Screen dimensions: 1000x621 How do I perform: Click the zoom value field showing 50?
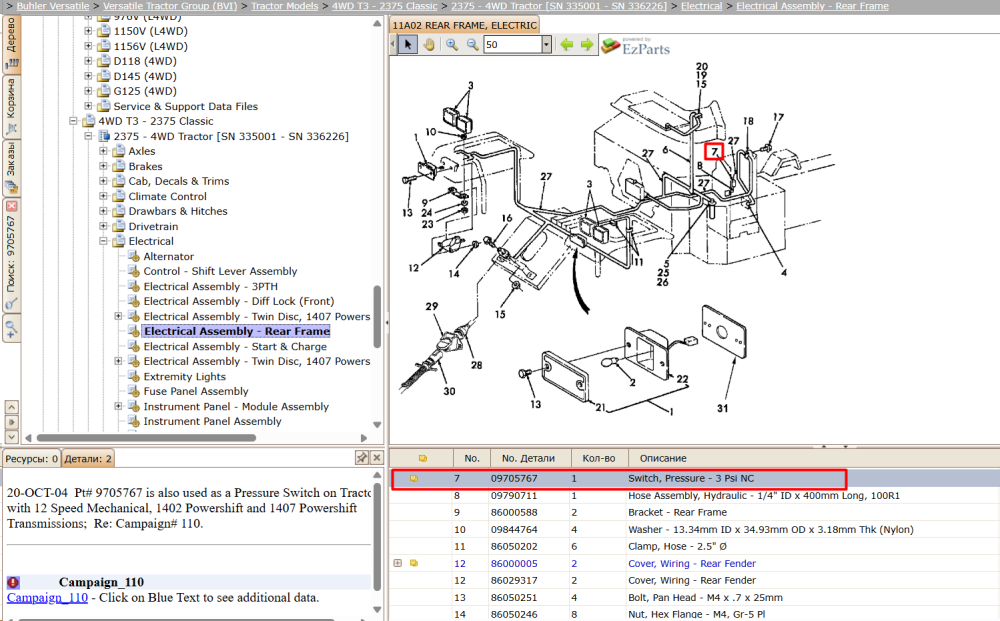(513, 45)
